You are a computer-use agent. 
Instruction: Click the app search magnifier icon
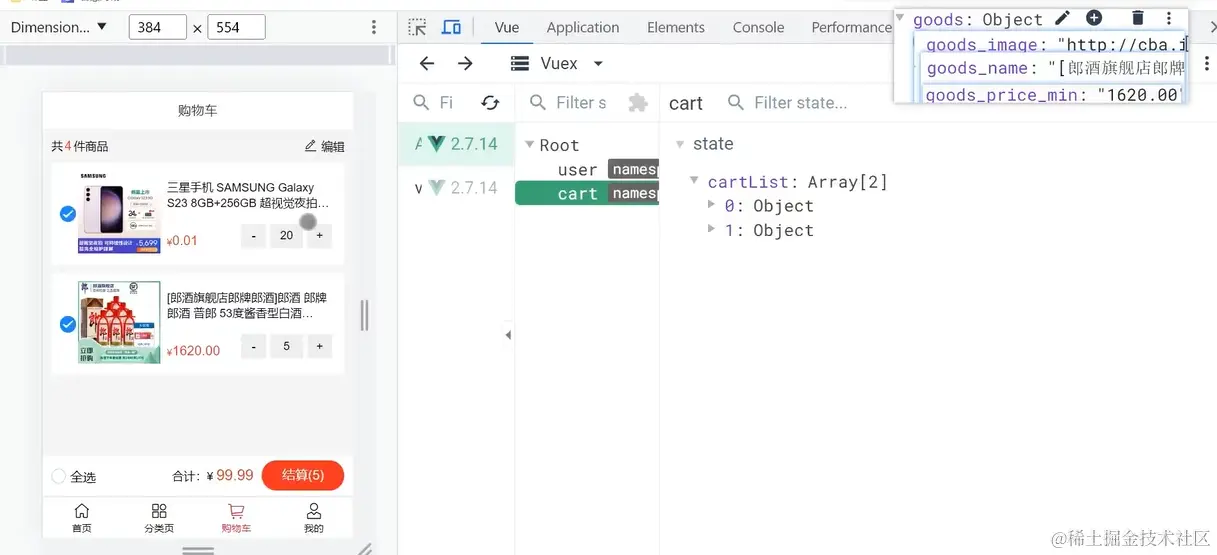click(422, 103)
